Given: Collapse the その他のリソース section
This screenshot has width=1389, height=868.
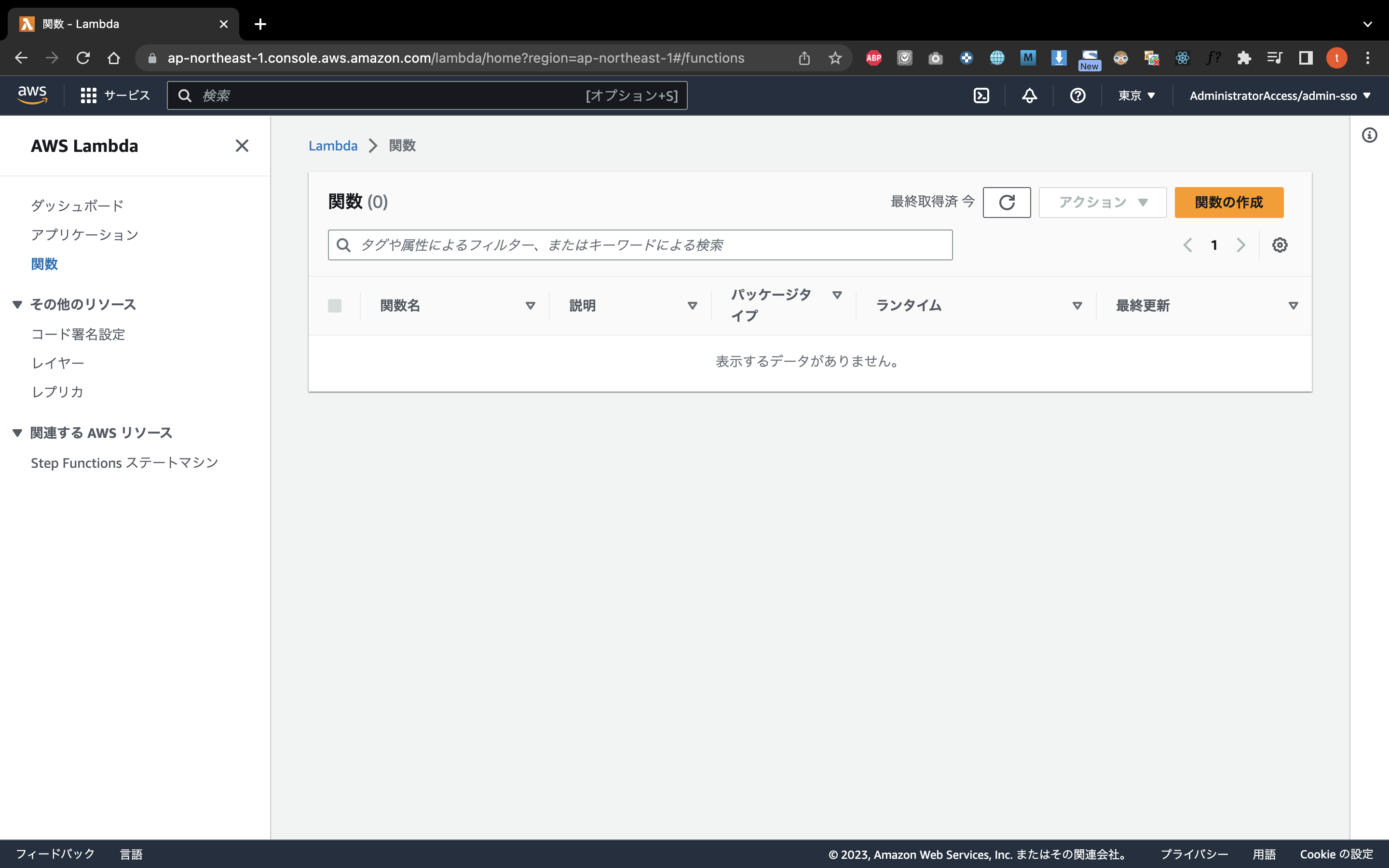Looking at the screenshot, I should click(x=17, y=304).
